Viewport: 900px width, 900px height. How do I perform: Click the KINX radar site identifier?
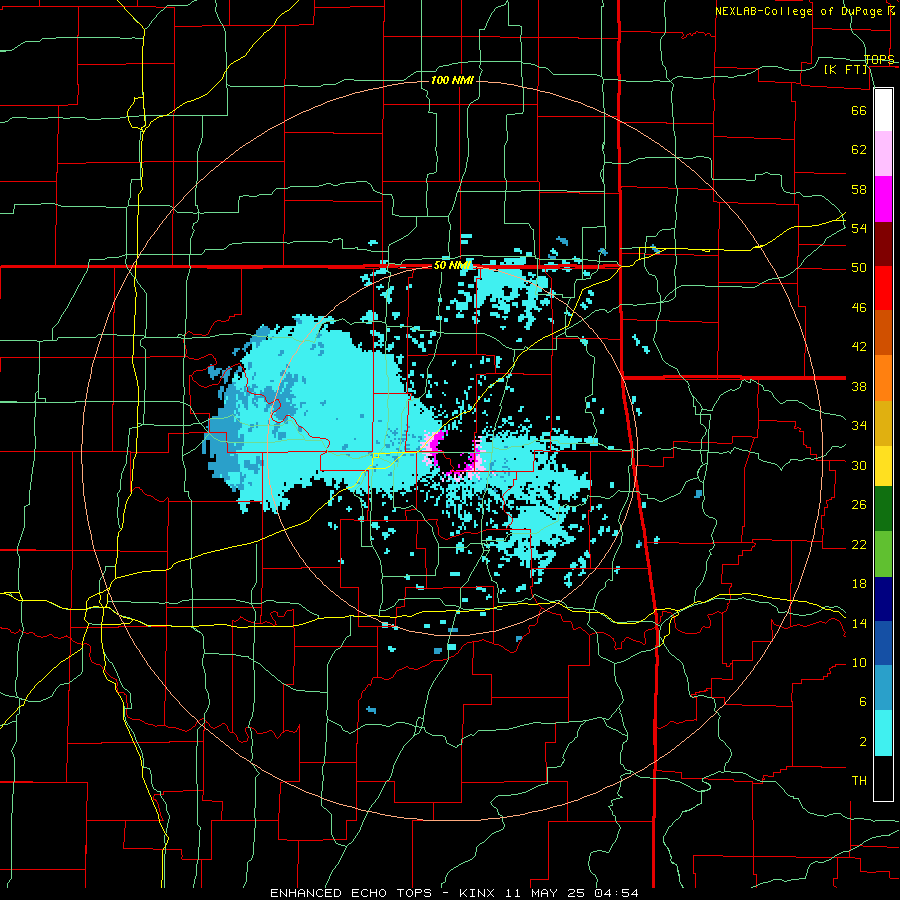pyautogui.click(x=479, y=893)
